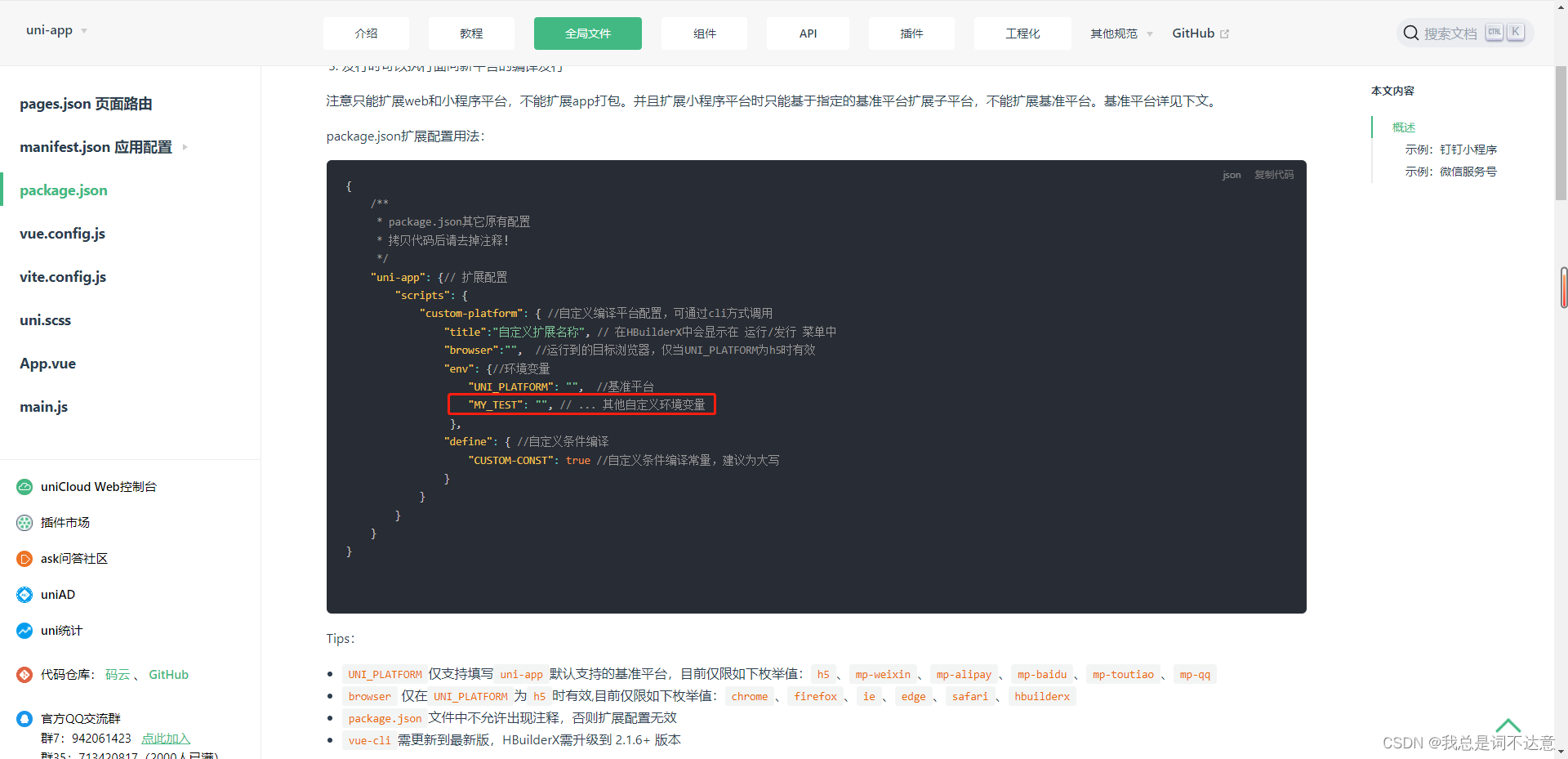Expand the 其他规范 dropdown menu
The height and width of the screenshot is (759, 1568).
[1121, 33]
